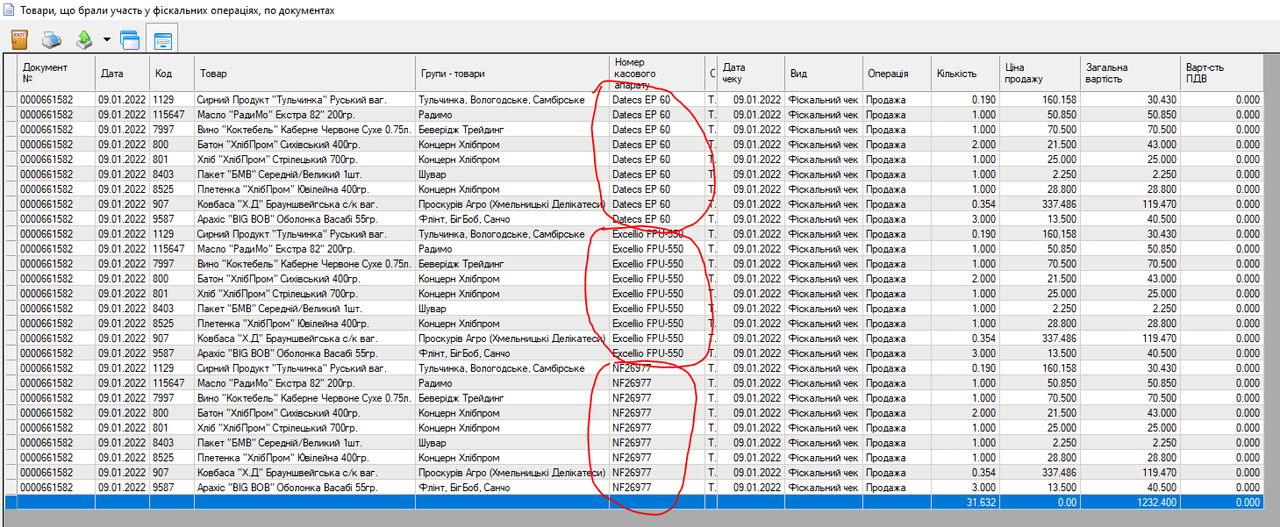
Task: Click the green-arrow export icon
Action: click(85, 40)
